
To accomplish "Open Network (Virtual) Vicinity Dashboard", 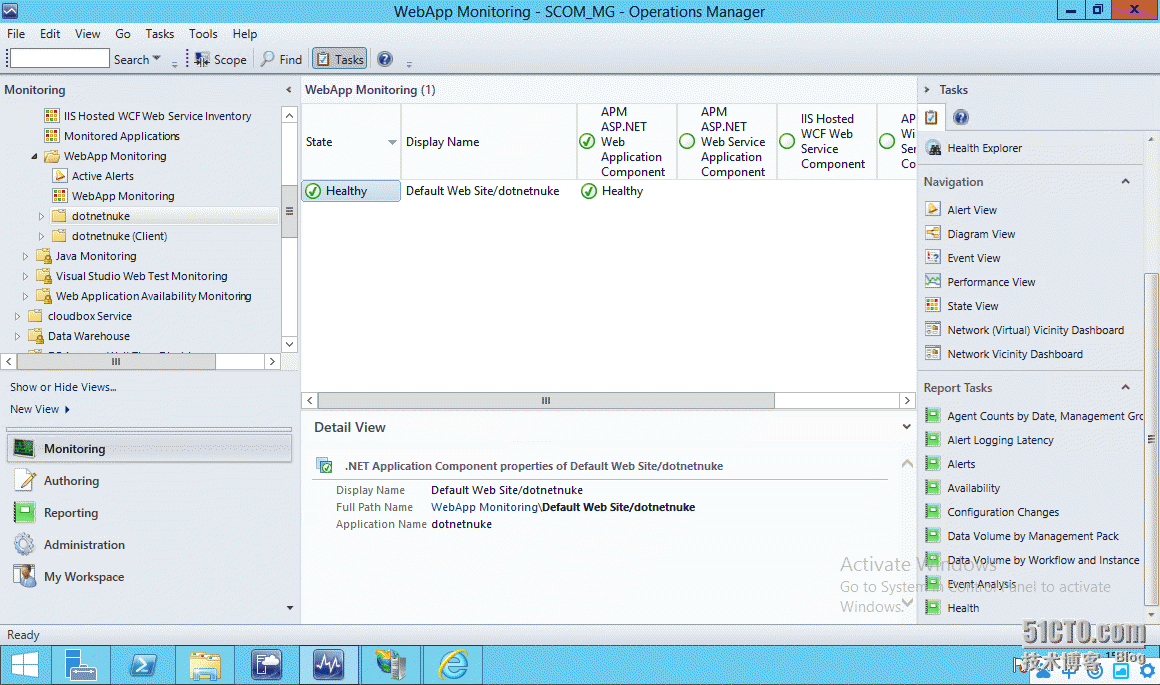I will [1035, 330].
